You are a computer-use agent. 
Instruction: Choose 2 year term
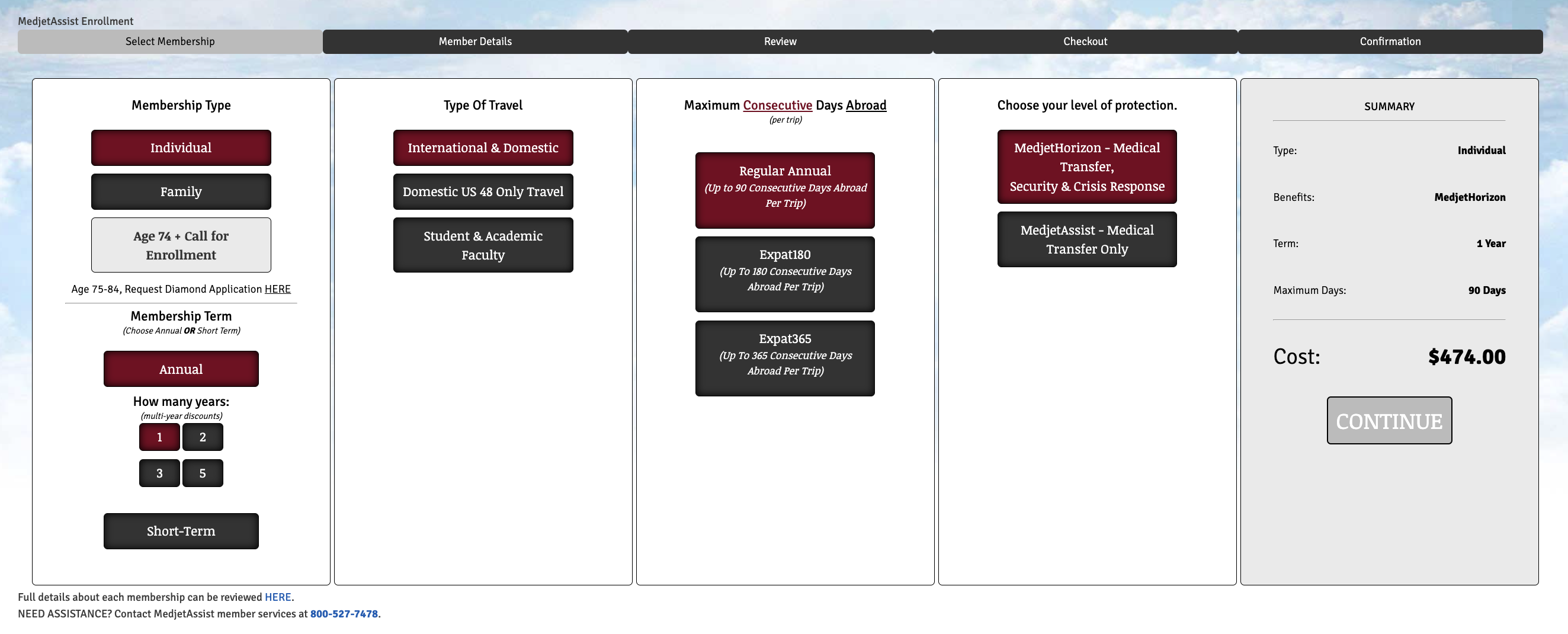coord(203,437)
